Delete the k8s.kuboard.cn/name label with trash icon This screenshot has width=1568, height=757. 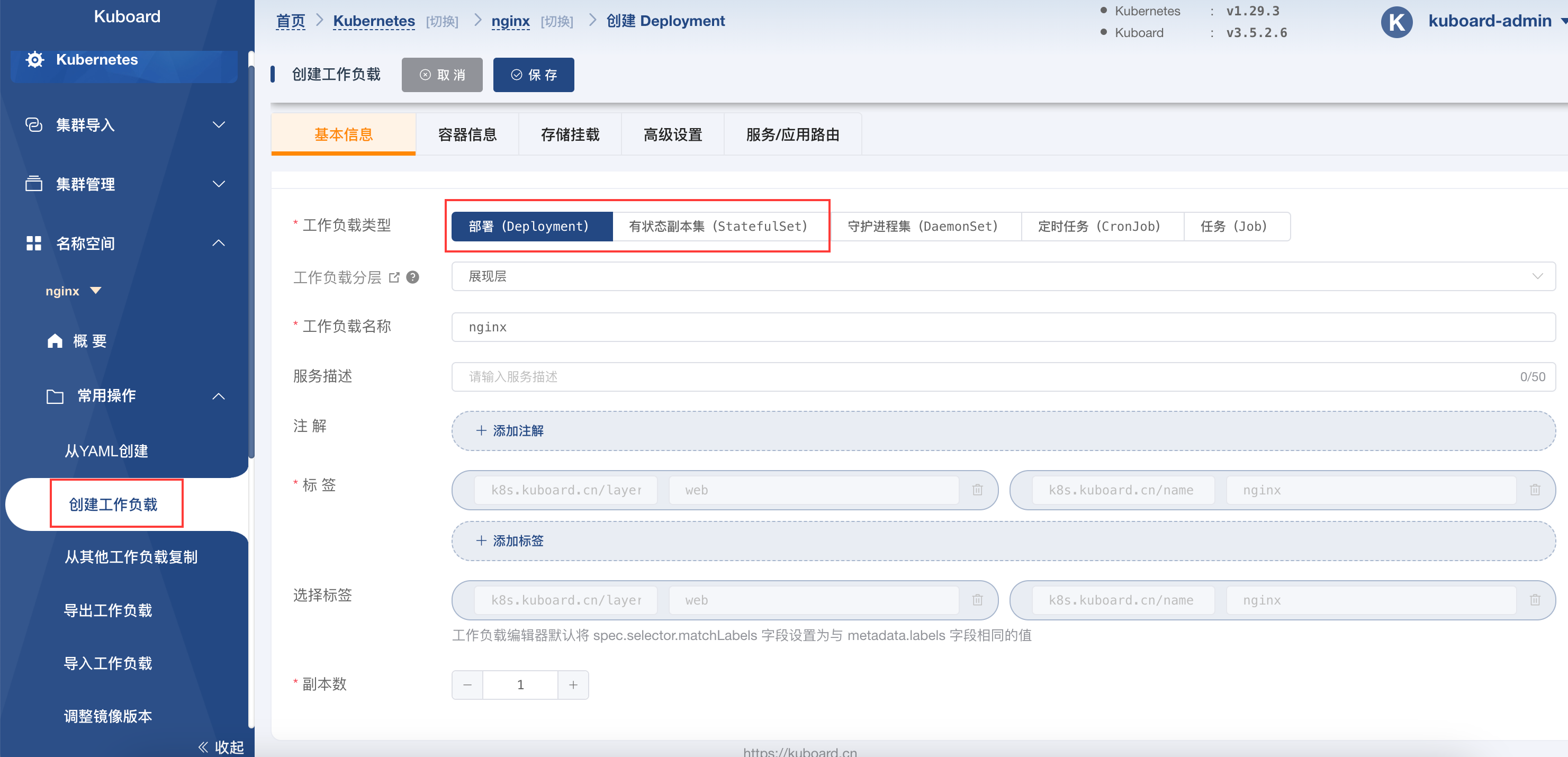point(1535,490)
